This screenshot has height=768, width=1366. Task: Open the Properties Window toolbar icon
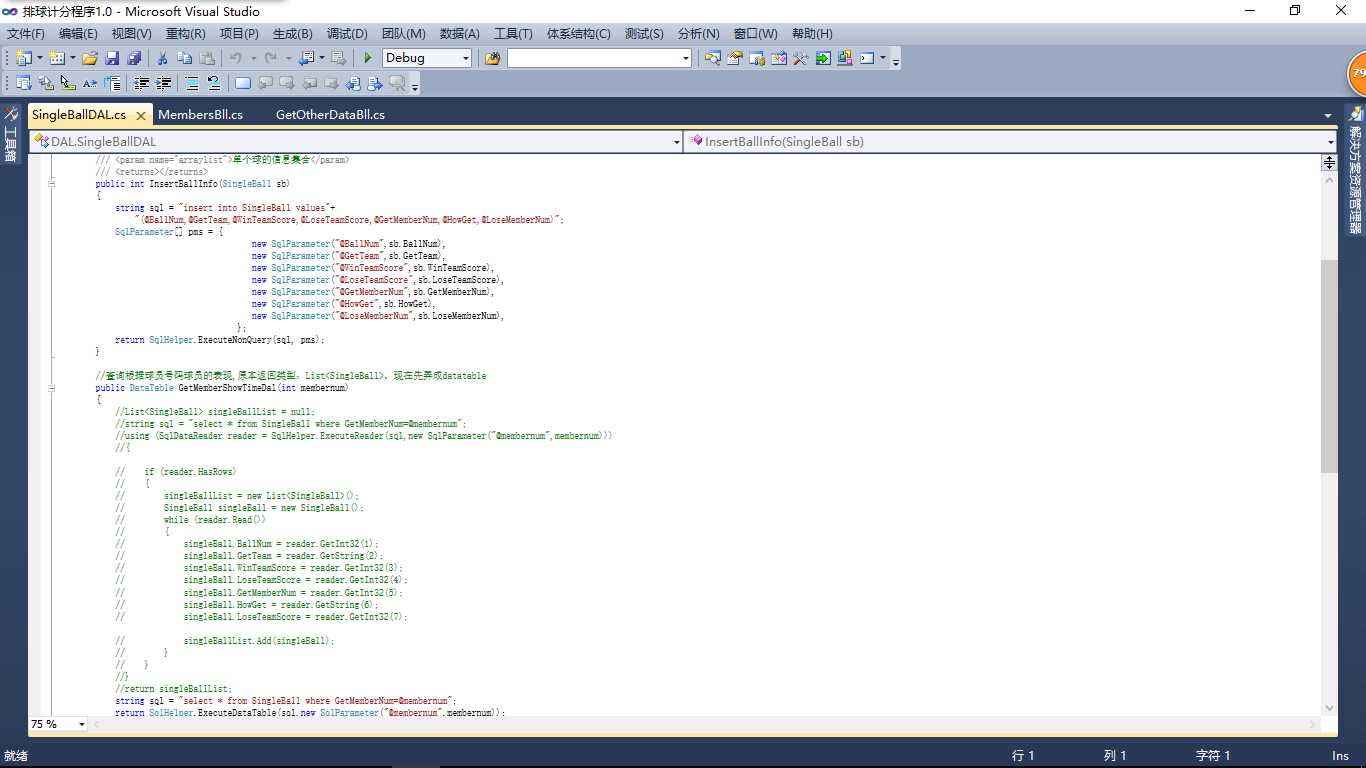(x=735, y=58)
